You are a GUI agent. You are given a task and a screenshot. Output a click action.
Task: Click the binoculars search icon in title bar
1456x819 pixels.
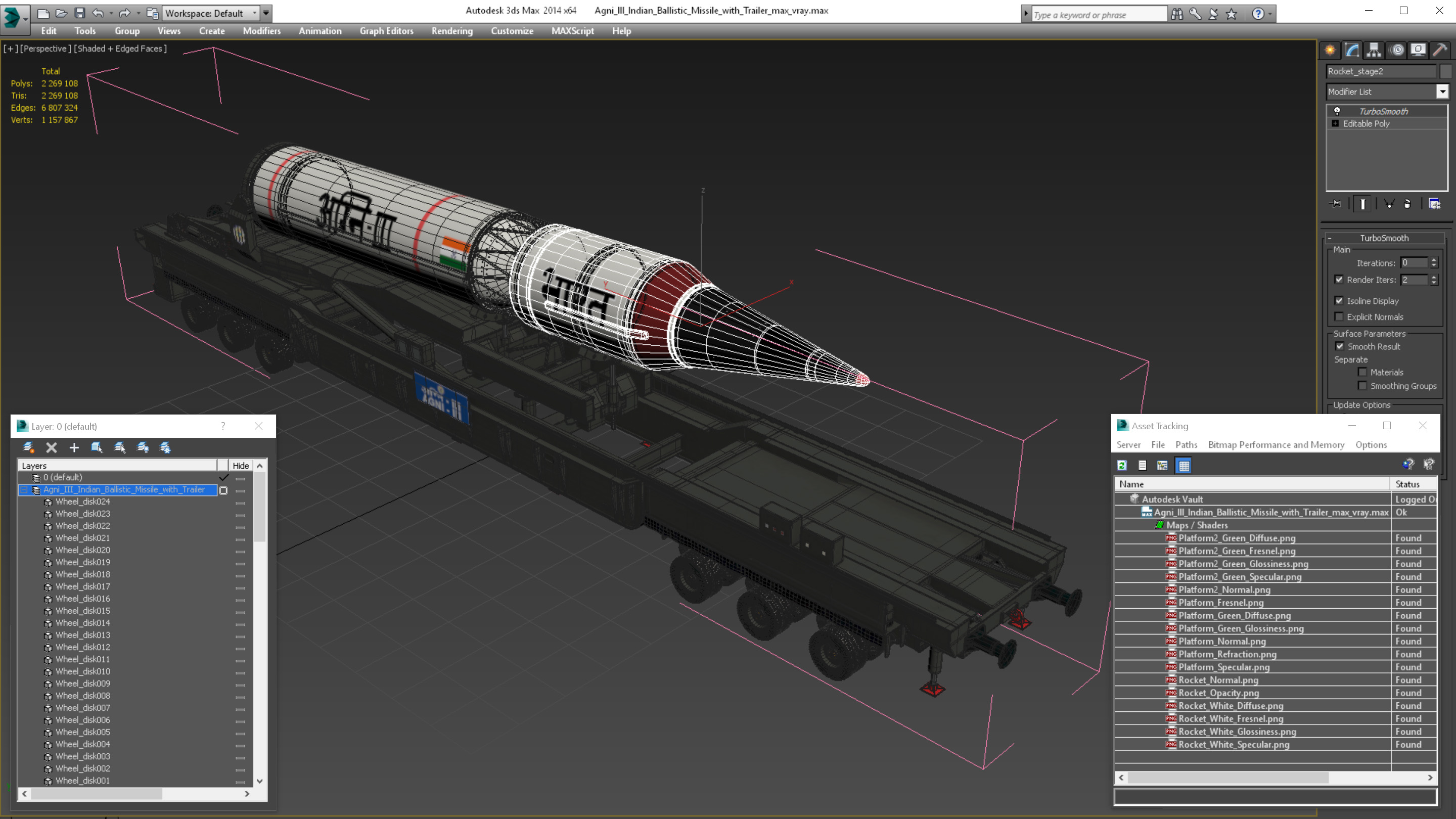click(1177, 14)
